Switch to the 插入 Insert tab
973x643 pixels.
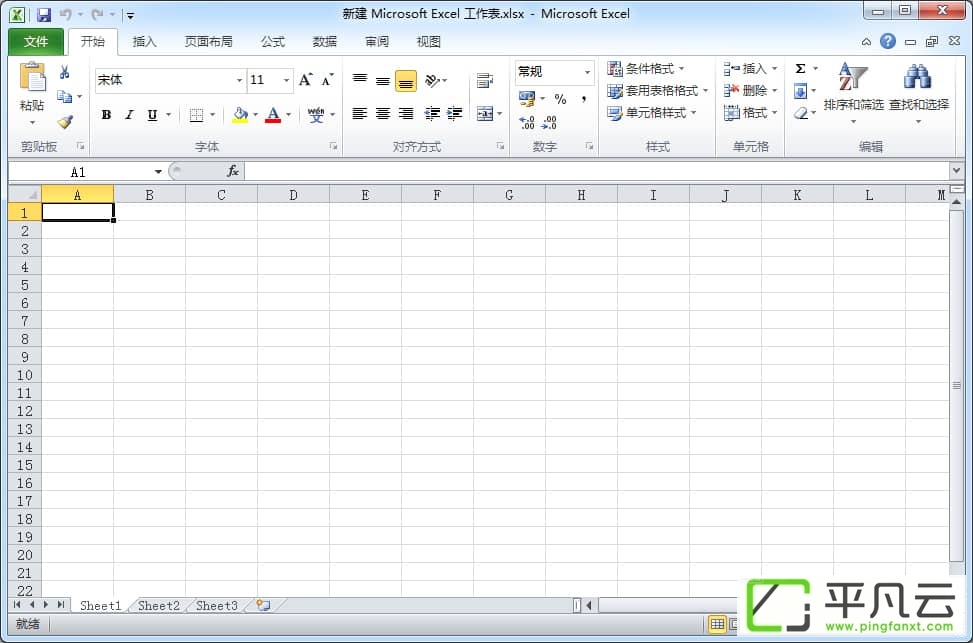[x=145, y=42]
